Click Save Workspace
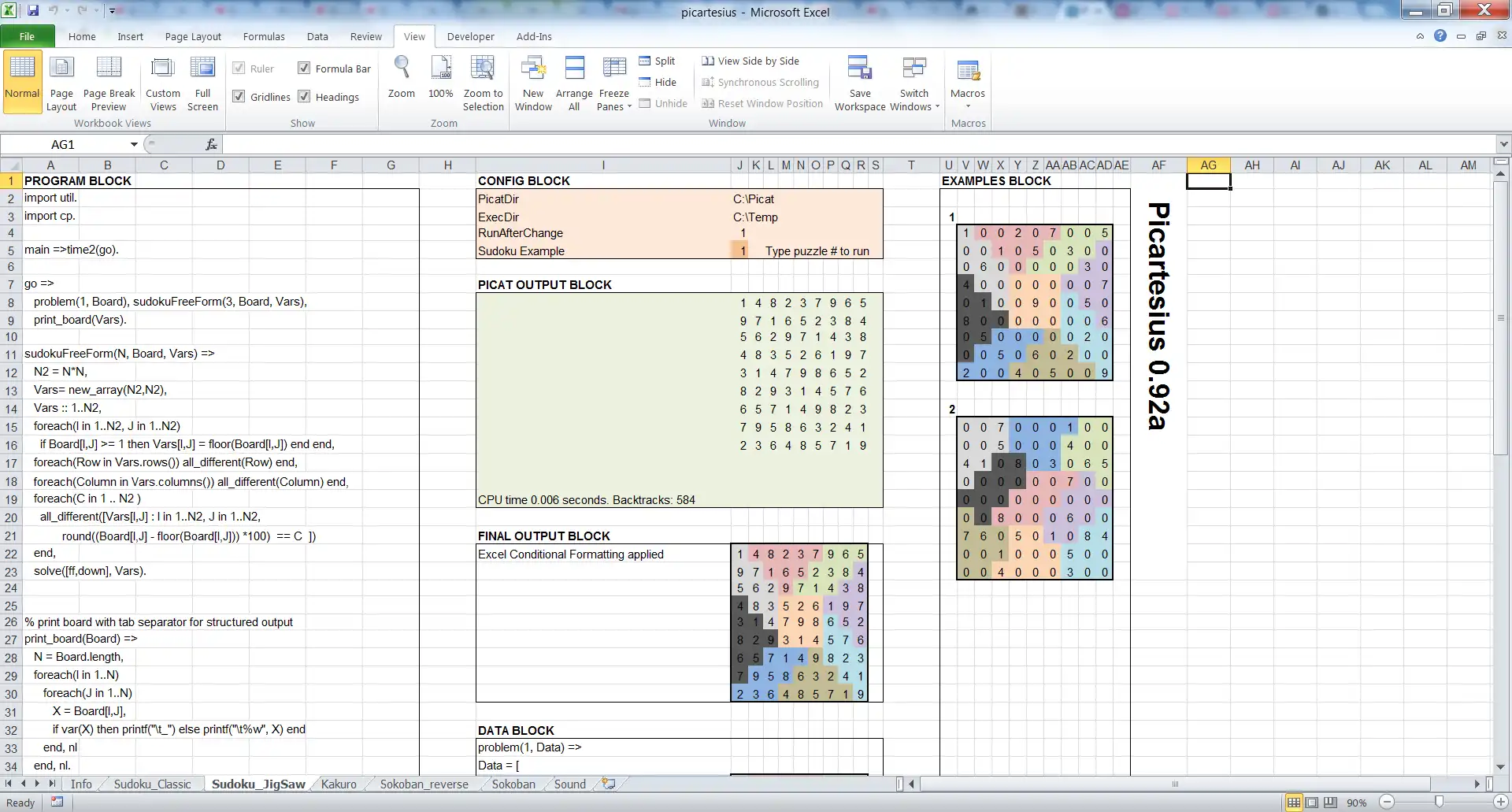The height and width of the screenshot is (812, 1512). (860, 82)
